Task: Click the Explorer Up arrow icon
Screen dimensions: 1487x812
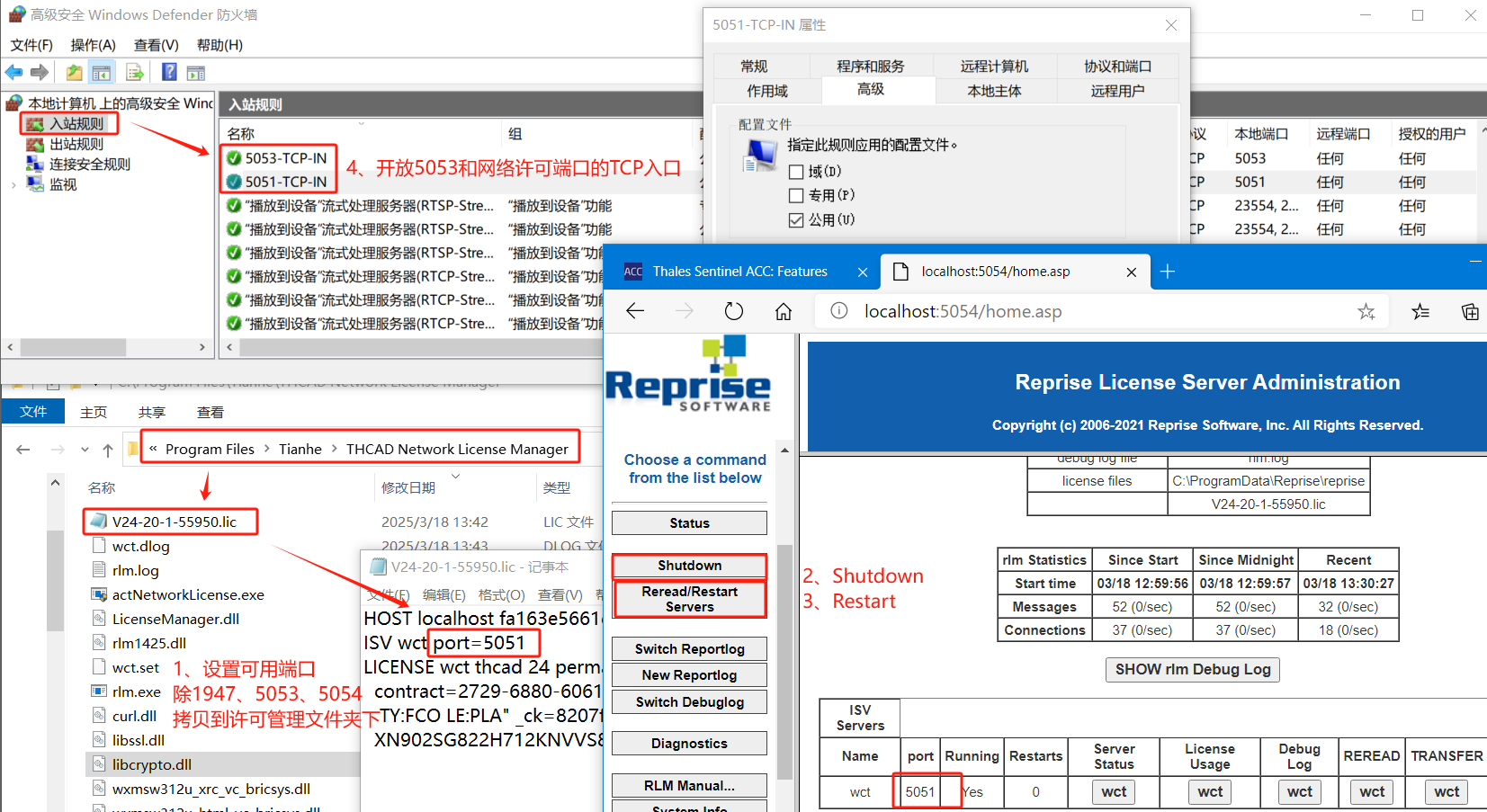Action: [108, 450]
